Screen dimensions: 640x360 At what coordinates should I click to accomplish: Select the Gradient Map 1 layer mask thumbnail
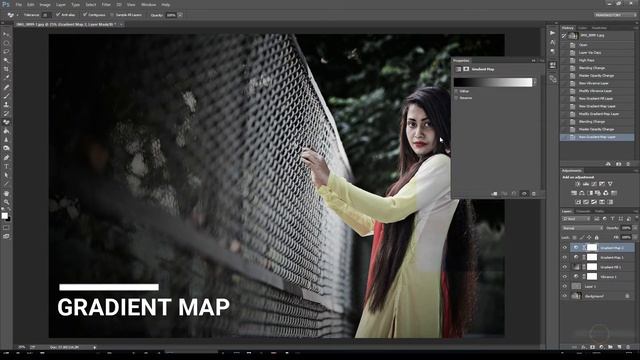592,257
